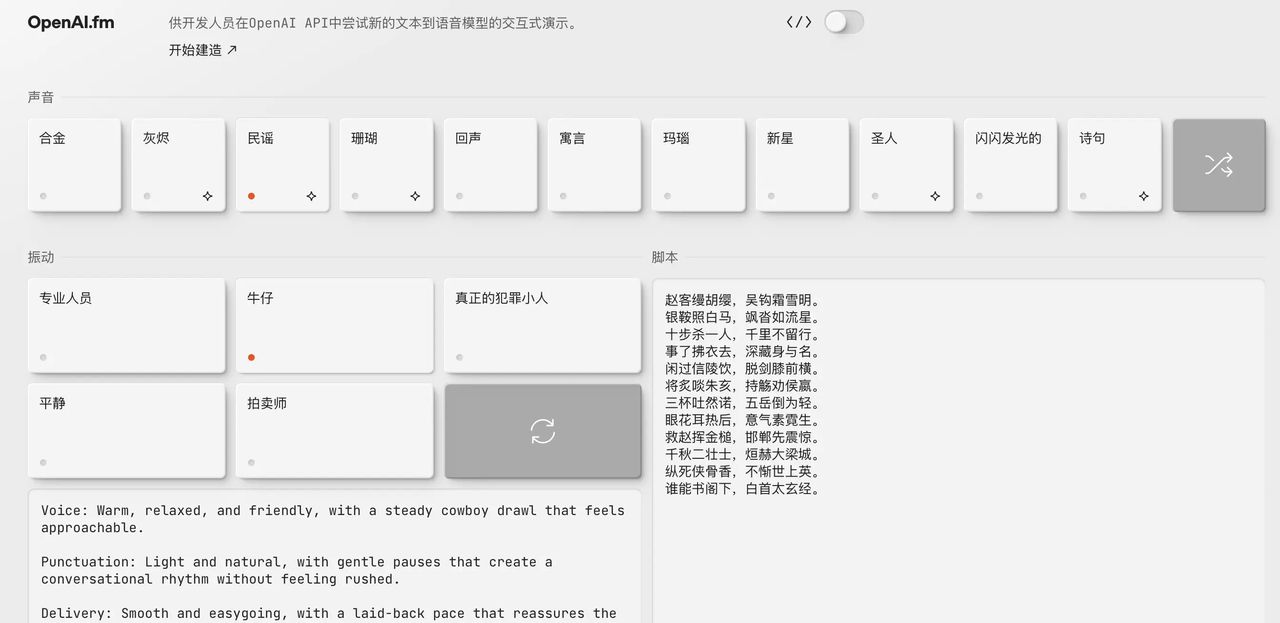
Task: Select the 玛瑙 voice card
Action: 698,164
